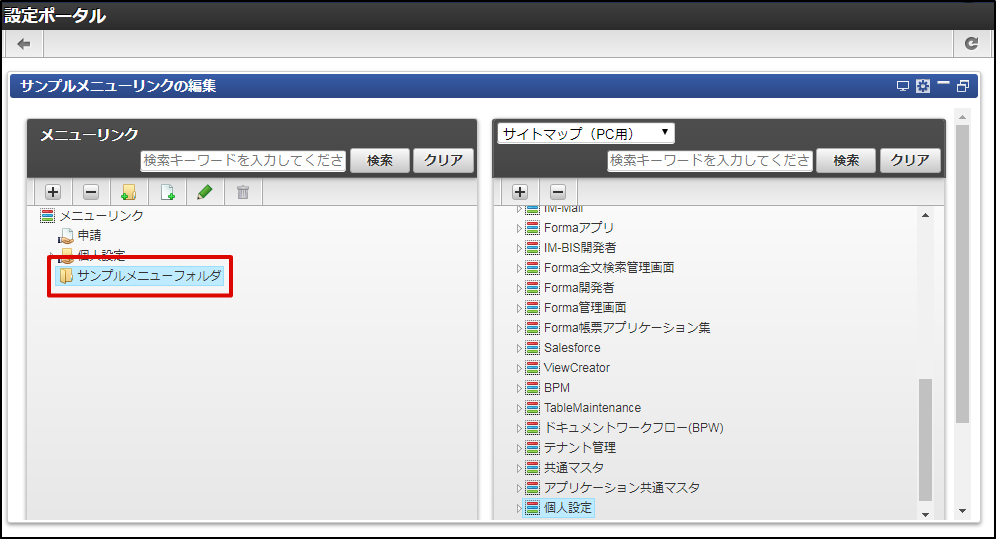996x539 pixels.
Task: Minimize the portlet with dash icon
Action: [x=943, y=83]
